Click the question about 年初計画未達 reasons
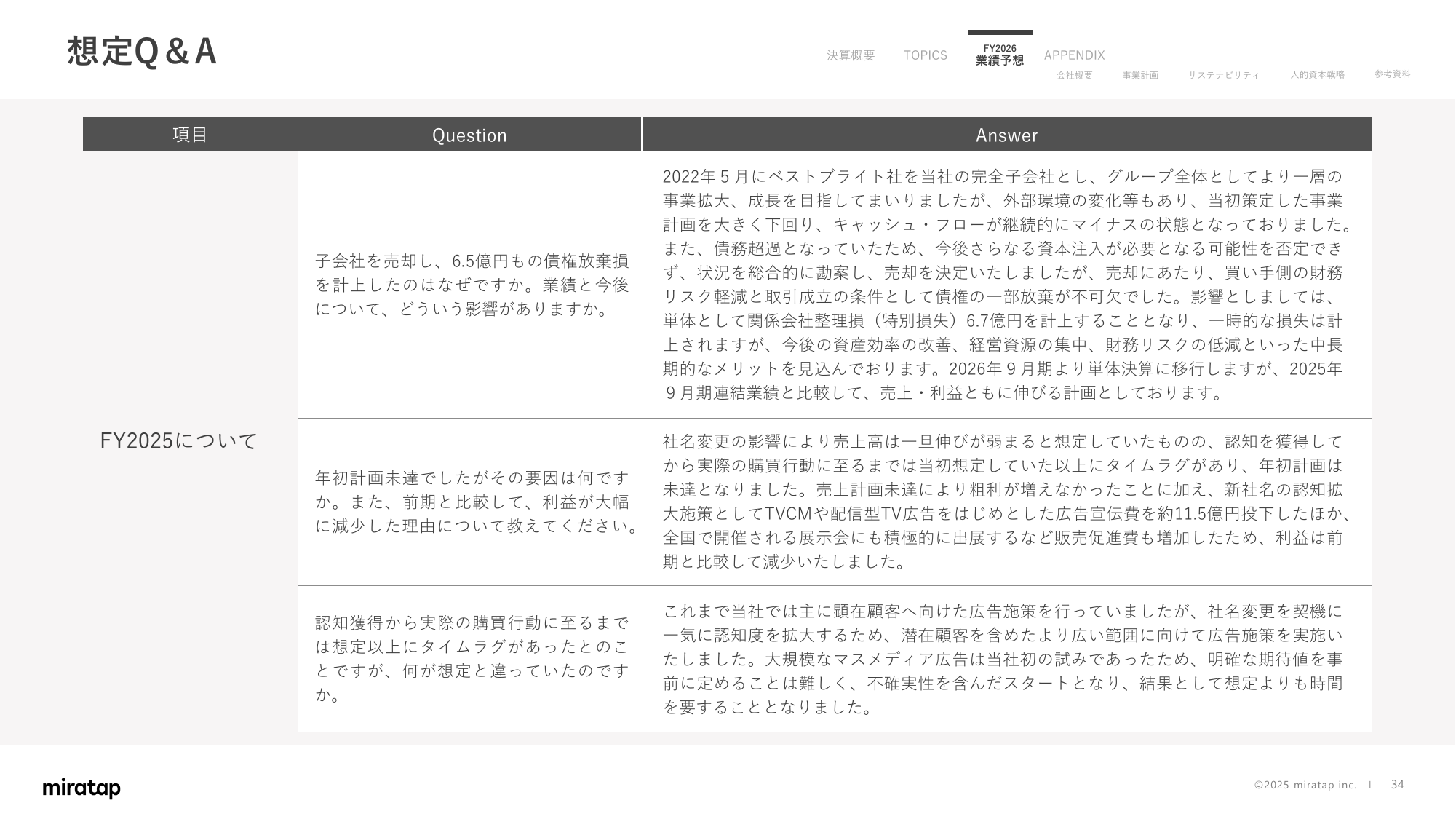Image resolution: width=1456 pixels, height=819 pixels. [x=477, y=502]
